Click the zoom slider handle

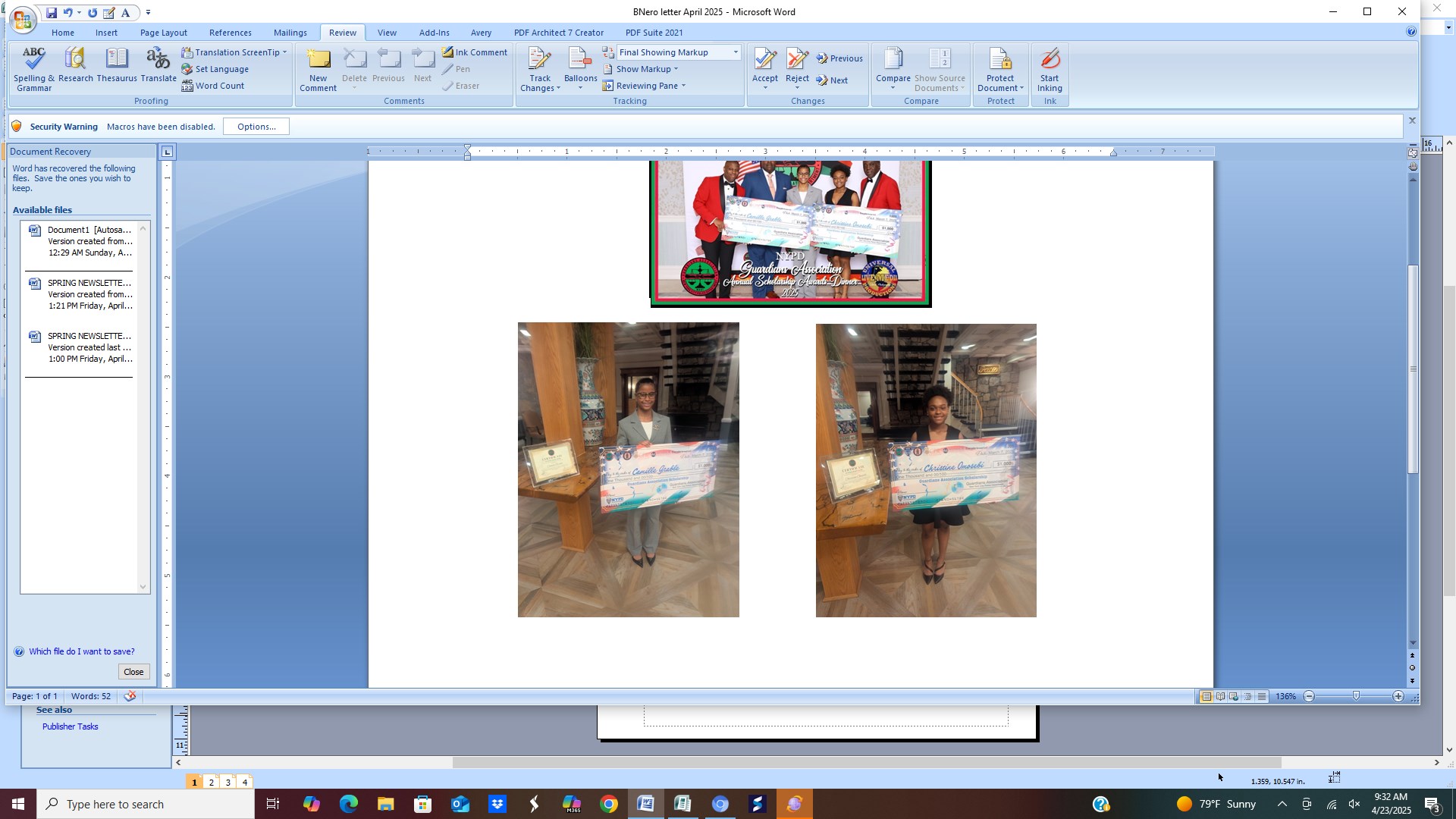point(1356,696)
